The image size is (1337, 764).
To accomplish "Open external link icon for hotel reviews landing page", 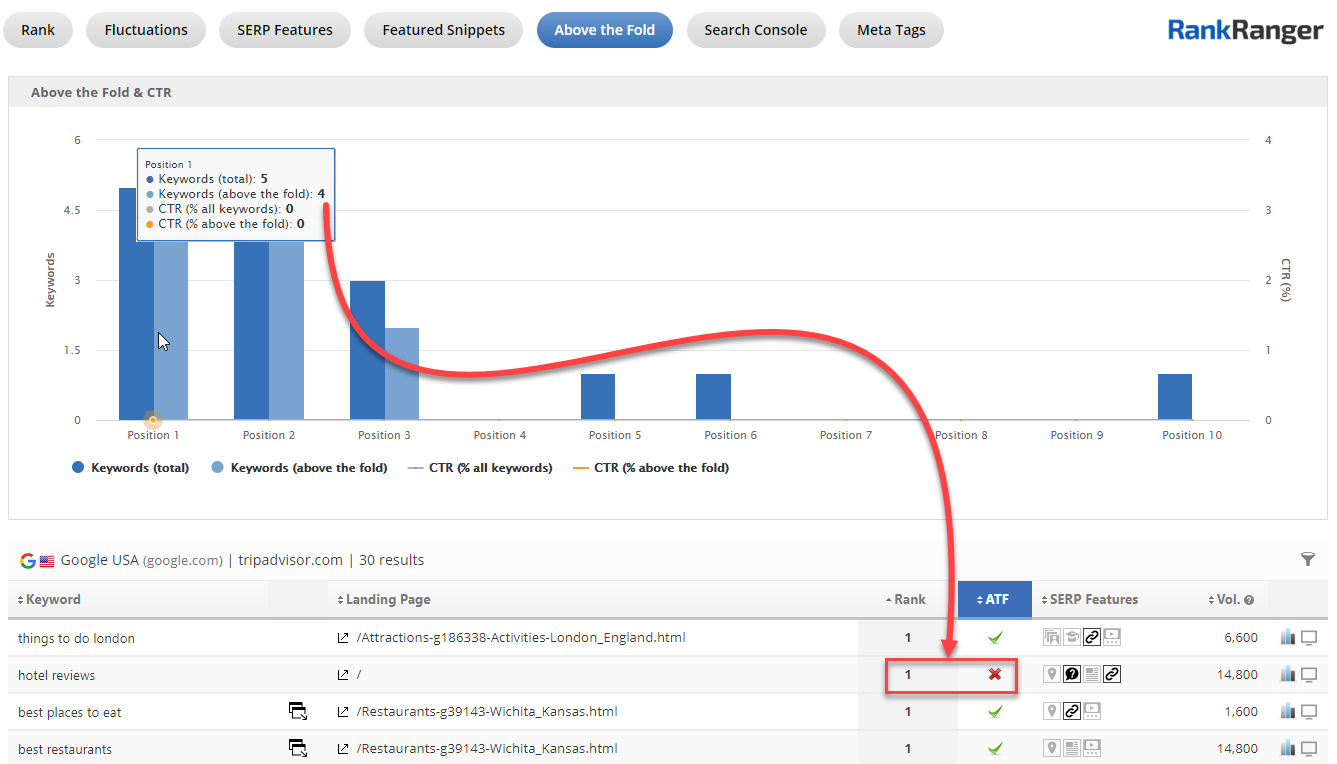I will pos(343,675).
